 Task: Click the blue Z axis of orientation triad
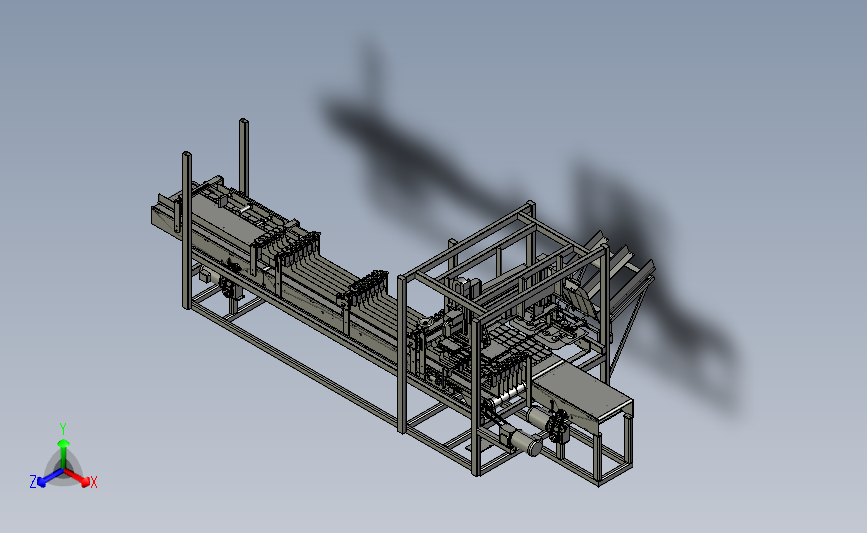[50, 478]
